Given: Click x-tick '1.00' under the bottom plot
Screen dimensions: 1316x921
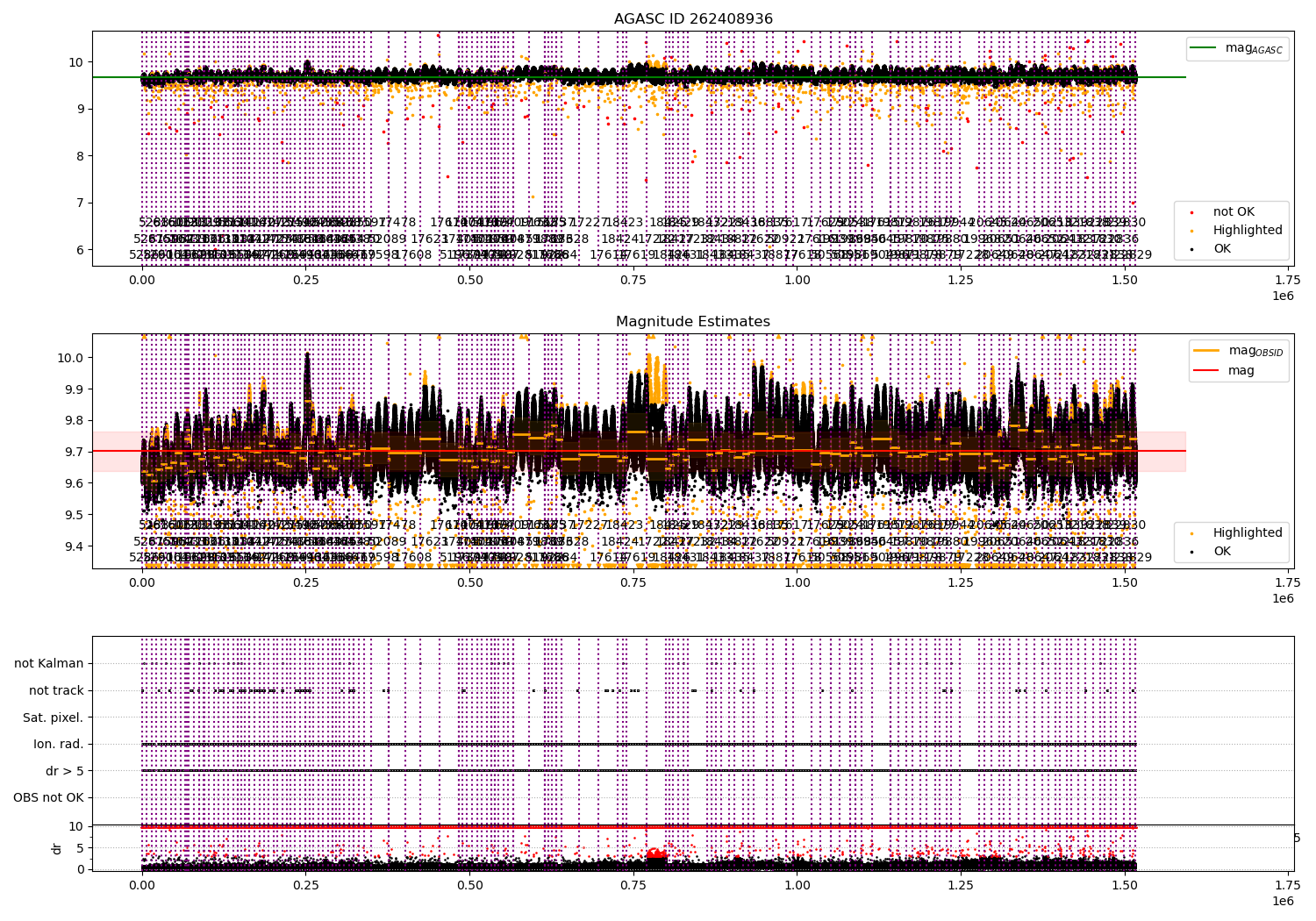Looking at the screenshot, I should 797,886.
